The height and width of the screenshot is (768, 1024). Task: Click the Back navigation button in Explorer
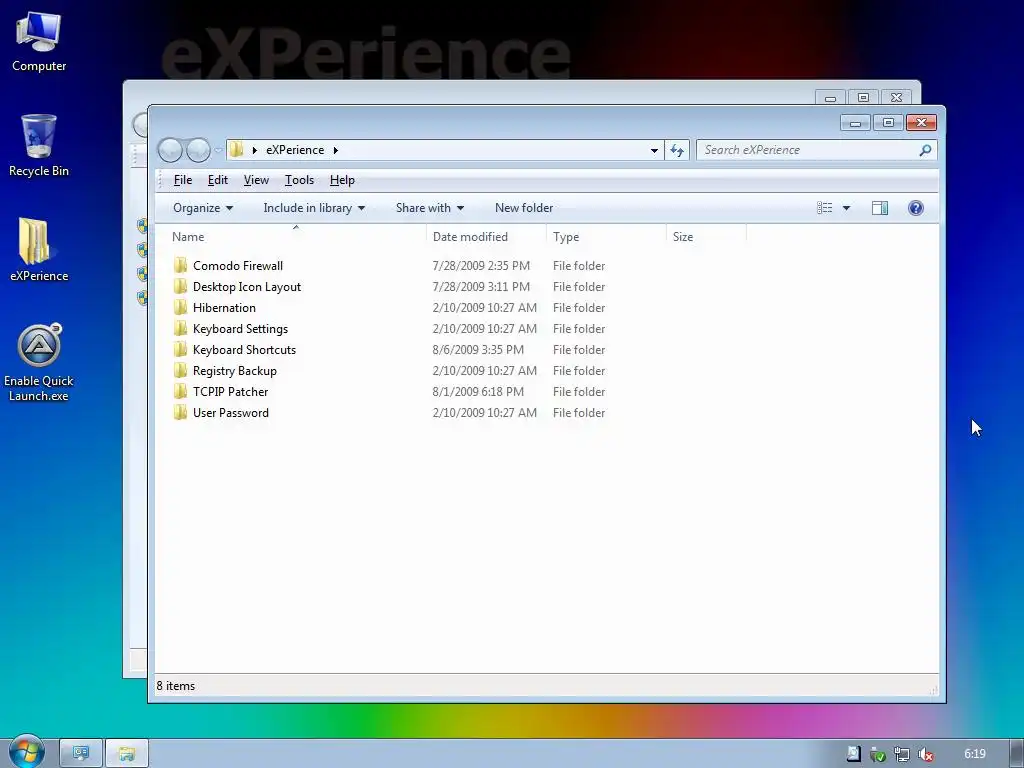(170, 150)
